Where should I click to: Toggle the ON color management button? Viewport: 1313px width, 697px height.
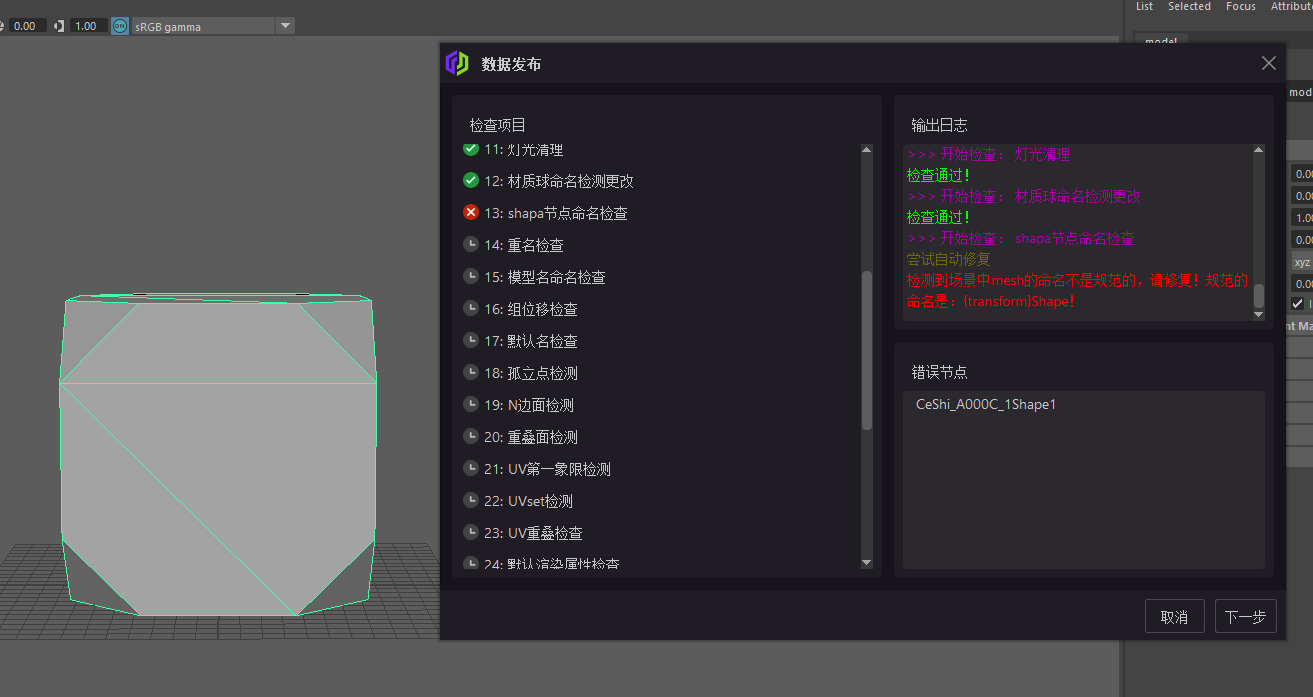tap(119, 25)
